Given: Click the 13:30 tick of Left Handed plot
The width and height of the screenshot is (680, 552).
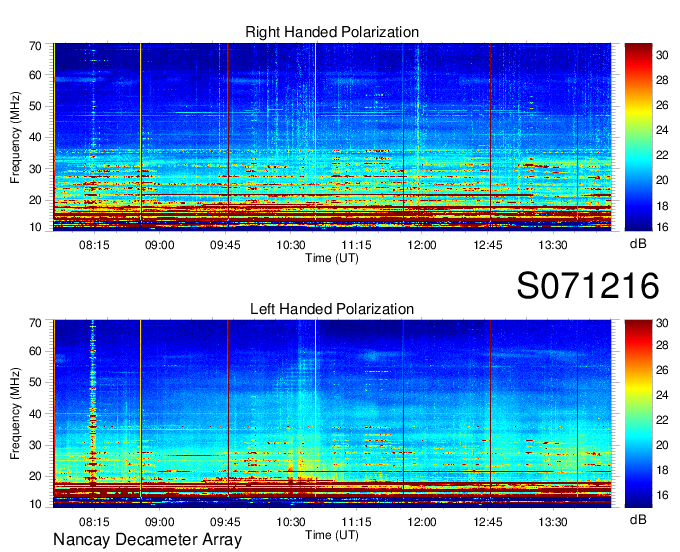Looking at the screenshot, I should coord(553,522).
